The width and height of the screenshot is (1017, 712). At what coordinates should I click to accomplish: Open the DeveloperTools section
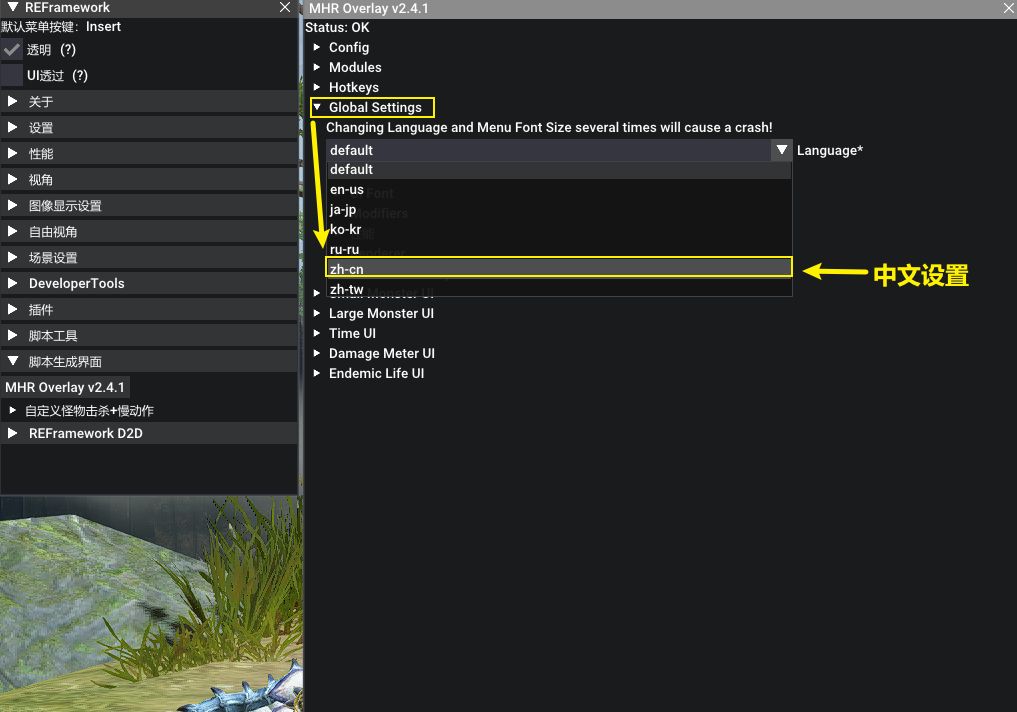12,283
